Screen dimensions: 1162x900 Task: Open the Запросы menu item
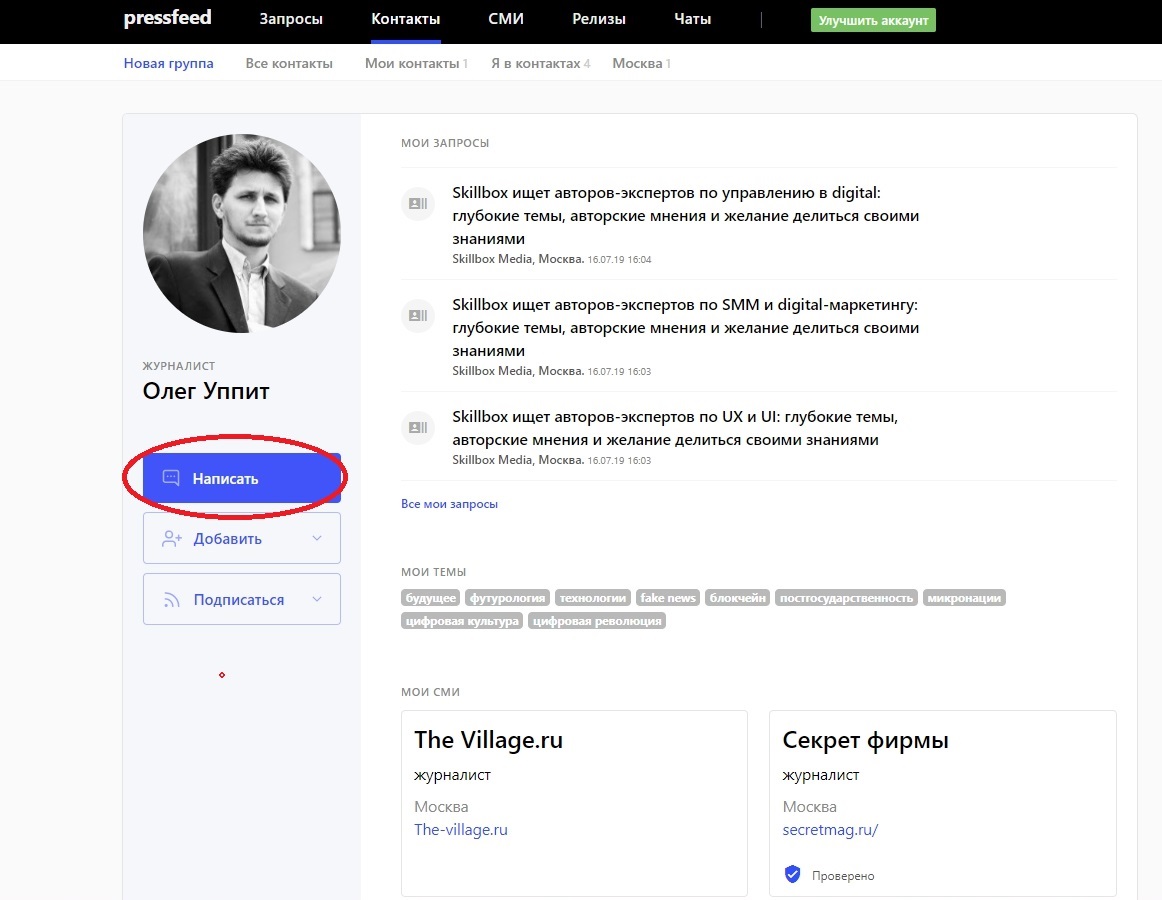coord(290,20)
